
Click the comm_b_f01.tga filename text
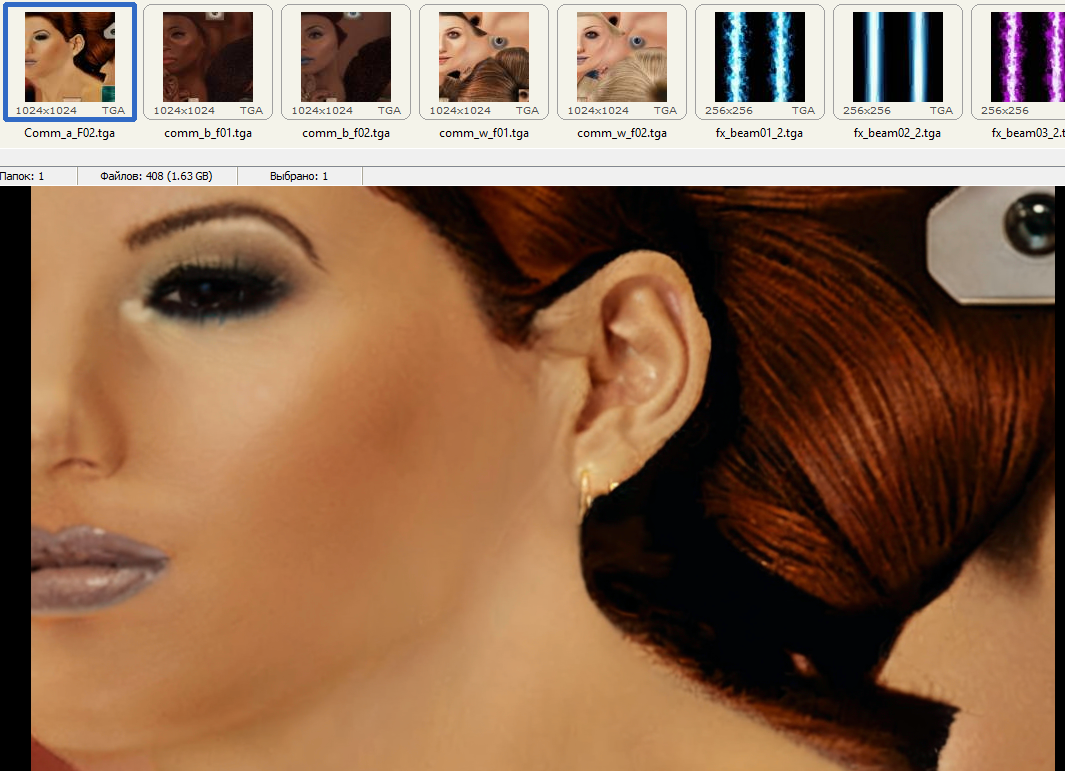click(208, 132)
